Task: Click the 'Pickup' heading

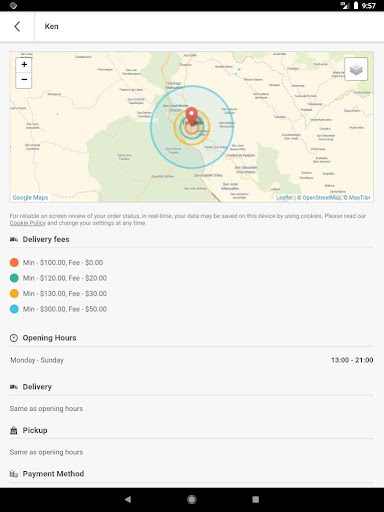Action: point(35,430)
